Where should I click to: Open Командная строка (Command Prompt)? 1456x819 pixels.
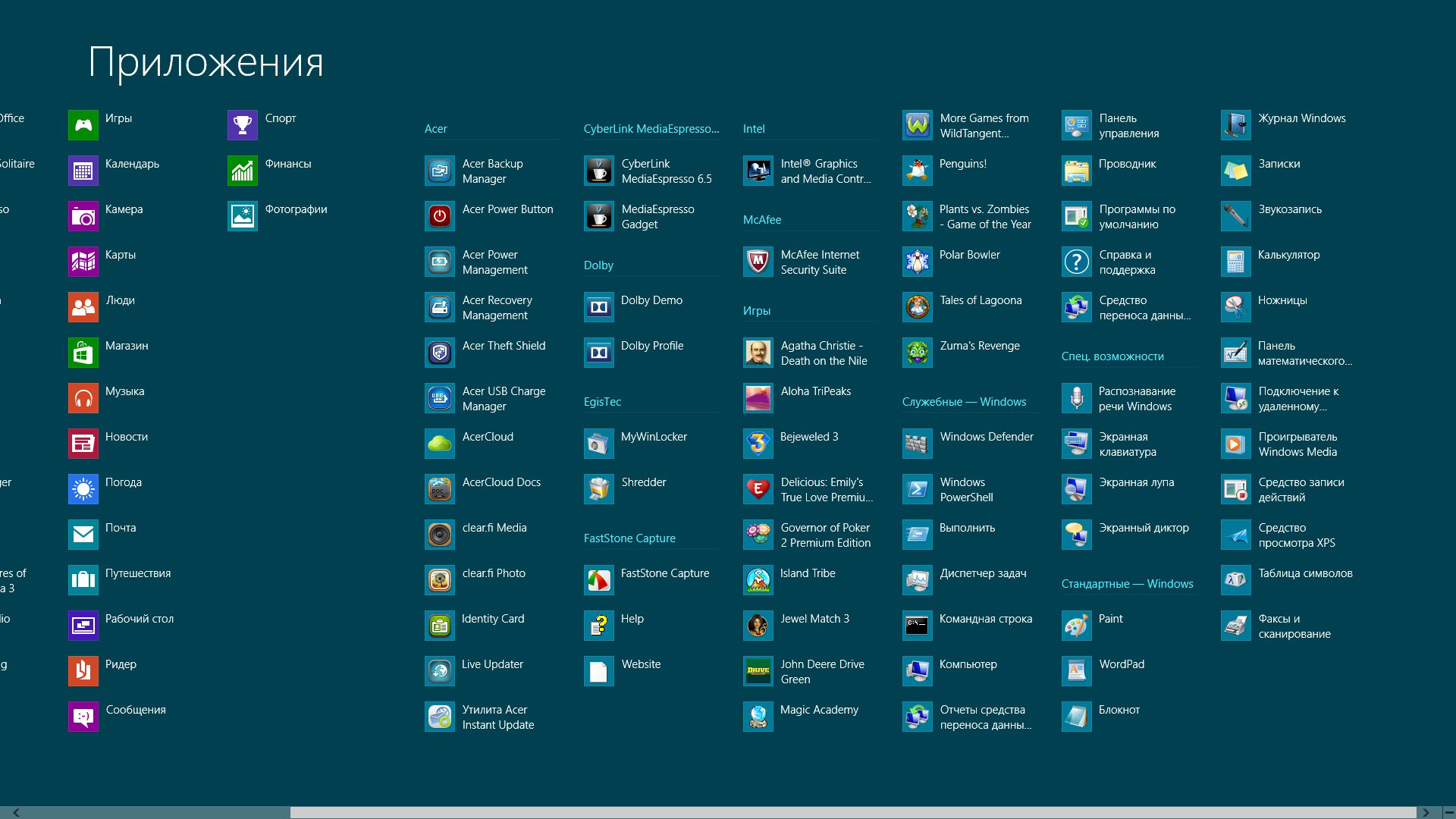click(917, 626)
